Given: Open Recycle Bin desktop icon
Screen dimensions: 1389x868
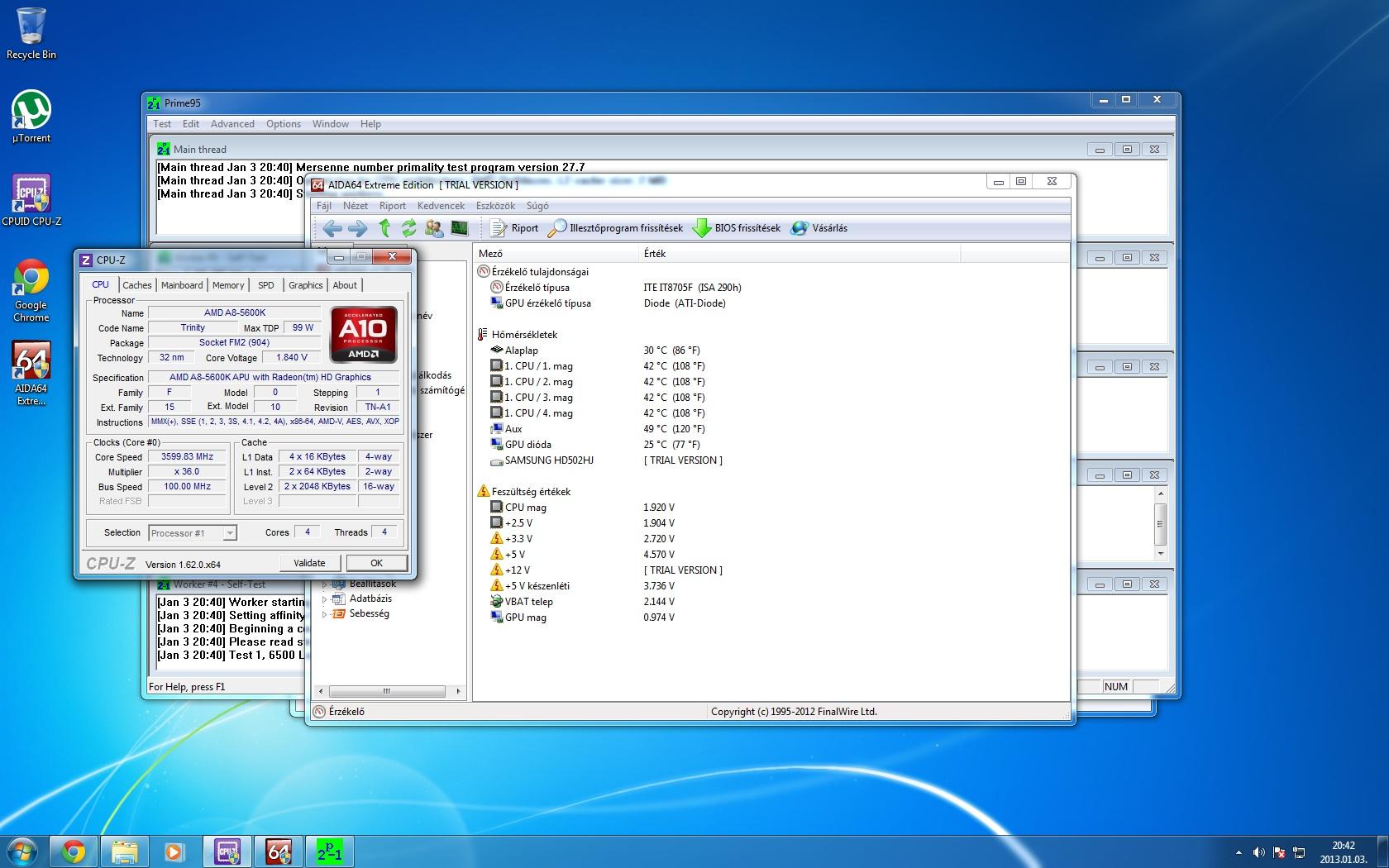Looking at the screenshot, I should tap(31, 34).
